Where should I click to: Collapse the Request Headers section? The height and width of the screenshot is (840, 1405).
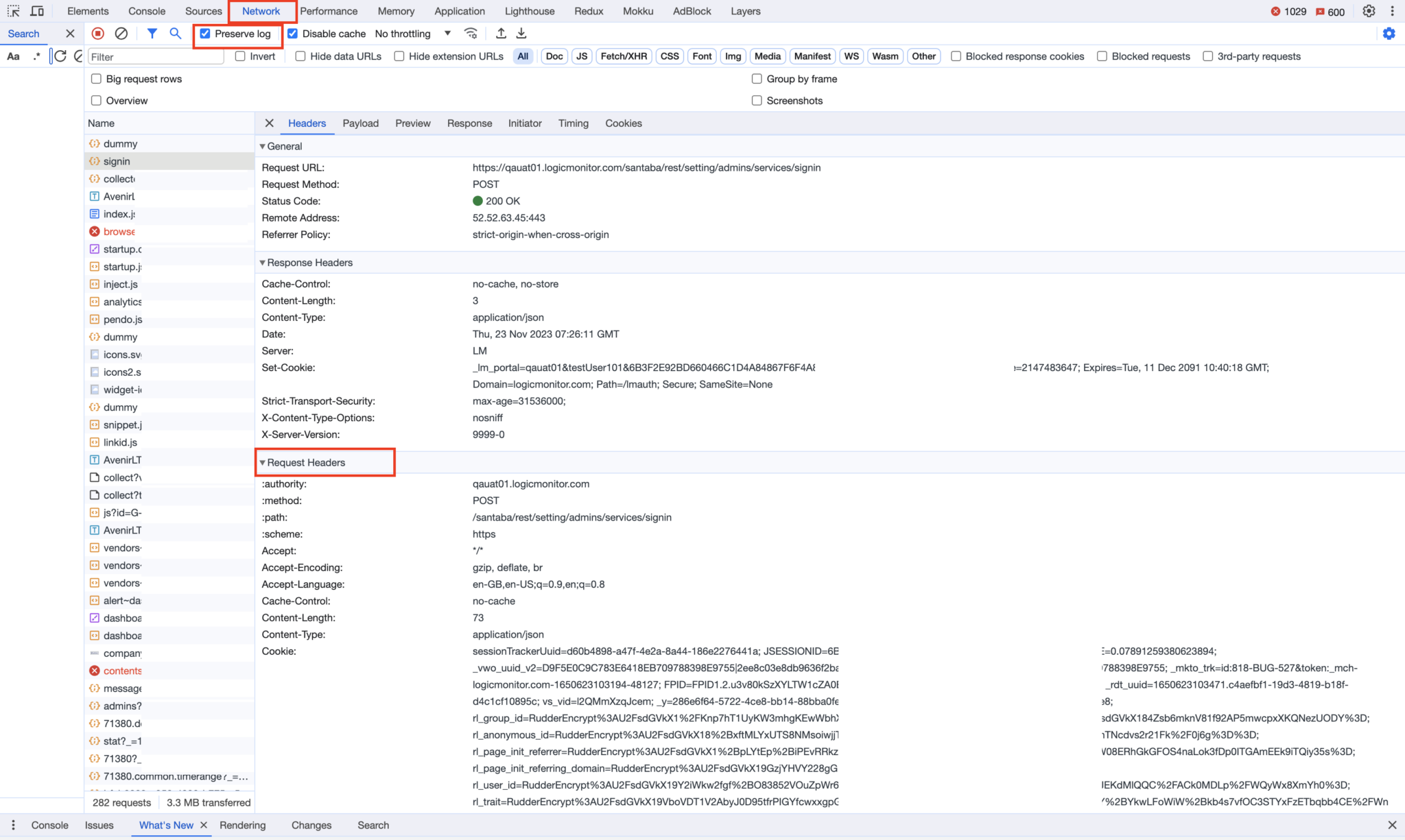click(263, 462)
